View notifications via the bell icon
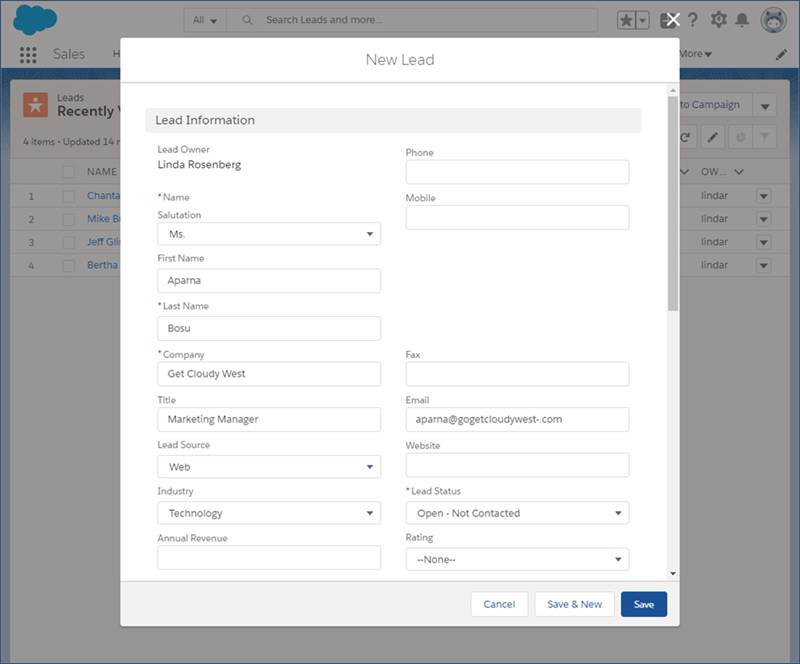 point(742,20)
